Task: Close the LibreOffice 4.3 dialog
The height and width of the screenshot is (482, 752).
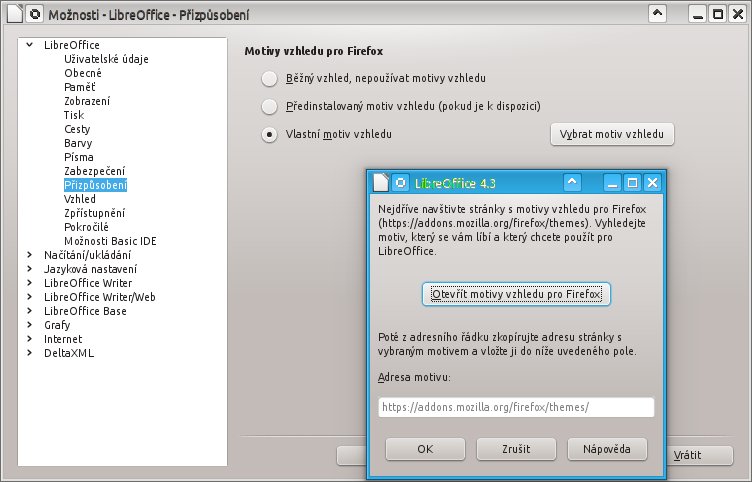Action: pos(652,183)
